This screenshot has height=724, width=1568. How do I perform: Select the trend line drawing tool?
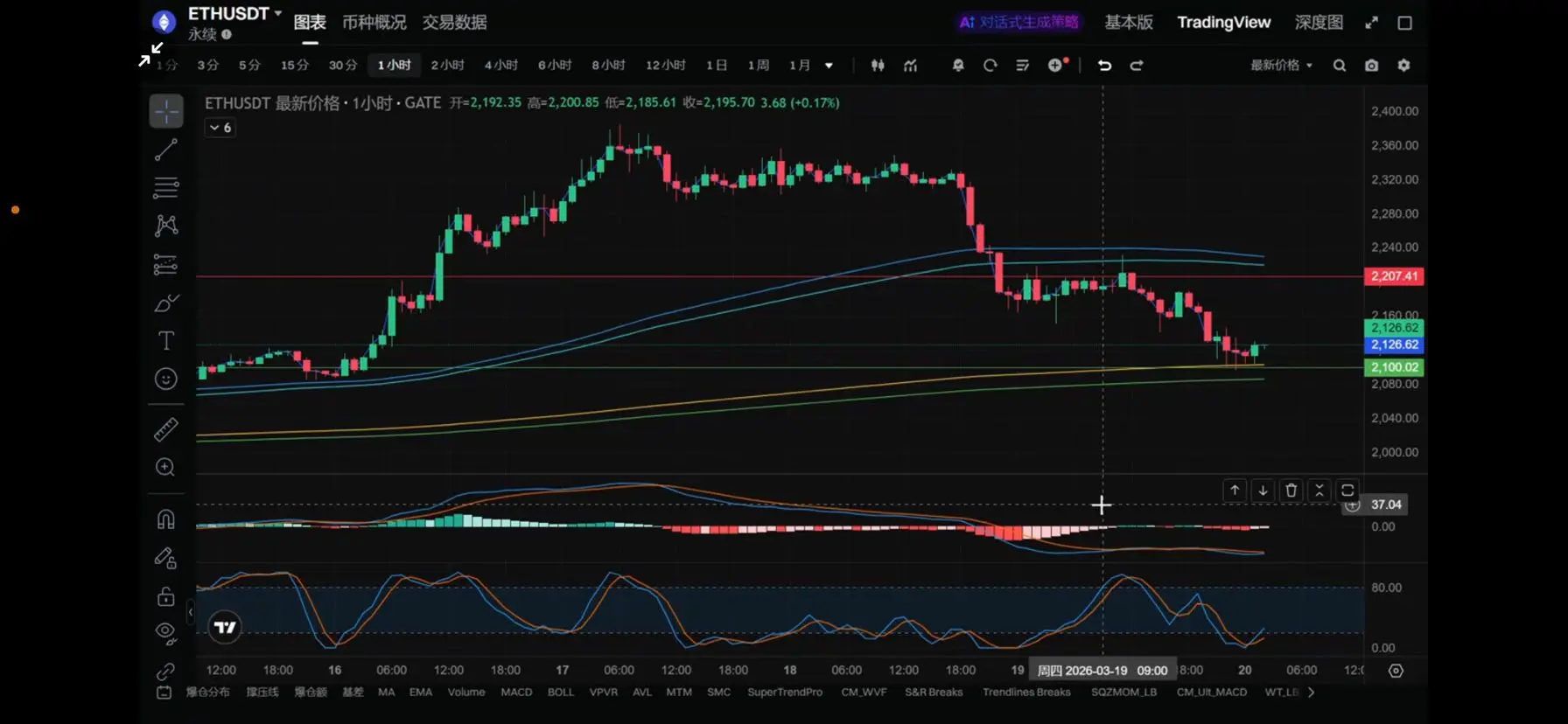pyautogui.click(x=166, y=150)
